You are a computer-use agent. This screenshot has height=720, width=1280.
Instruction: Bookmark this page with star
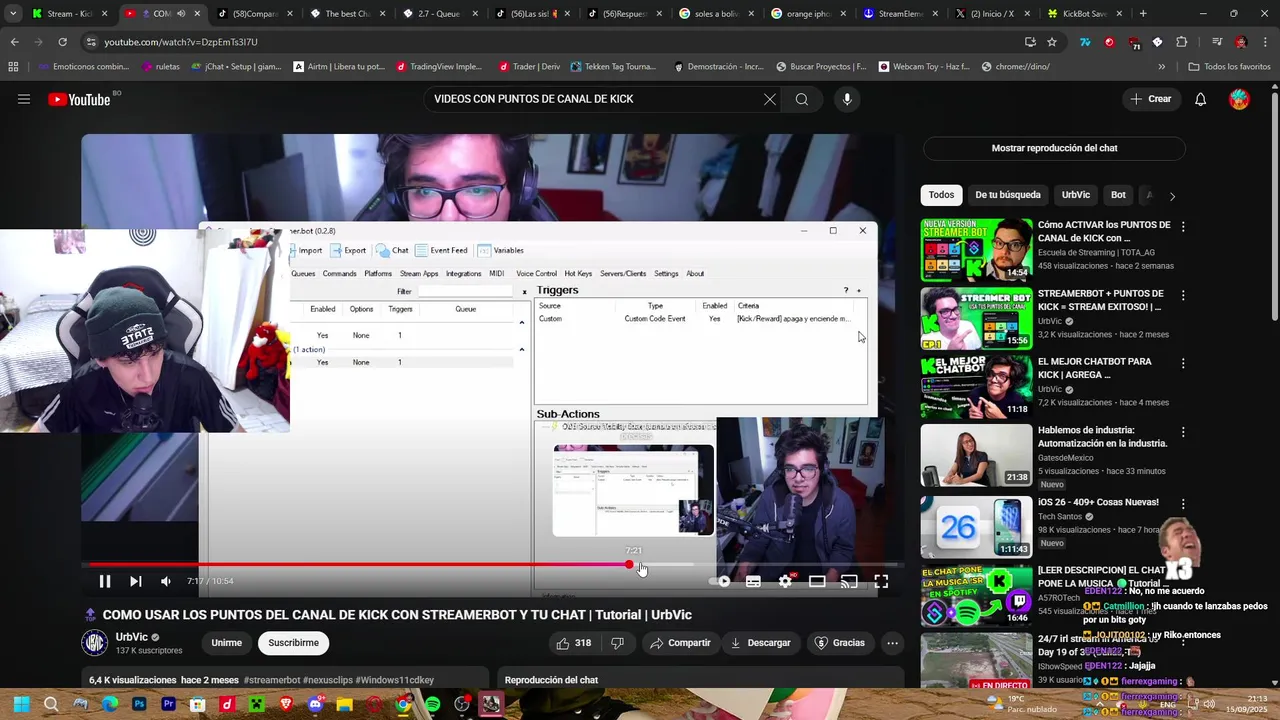(1052, 42)
